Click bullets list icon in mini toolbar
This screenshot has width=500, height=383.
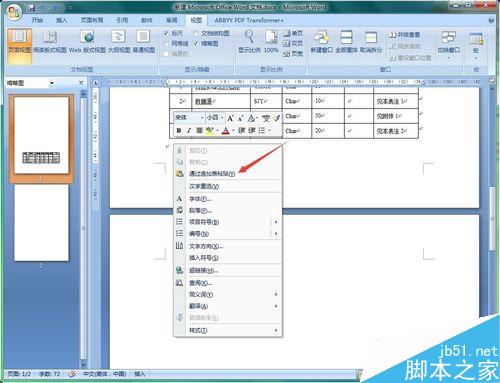coord(262,131)
